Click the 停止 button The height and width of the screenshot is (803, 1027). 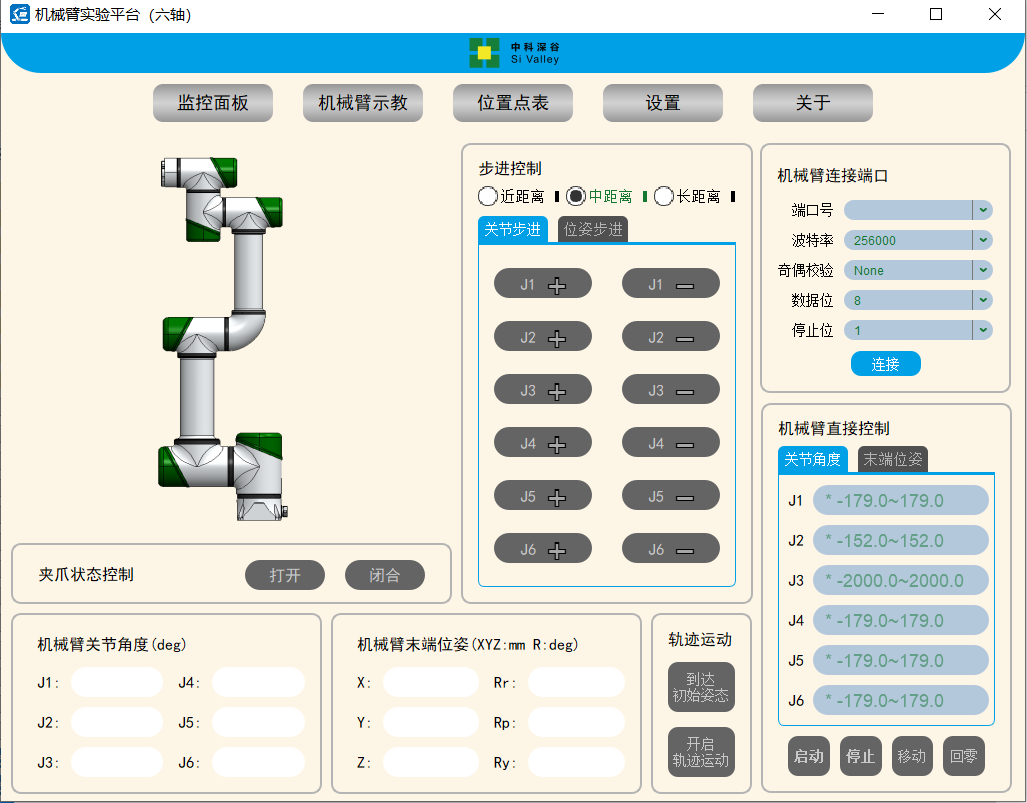[861, 756]
